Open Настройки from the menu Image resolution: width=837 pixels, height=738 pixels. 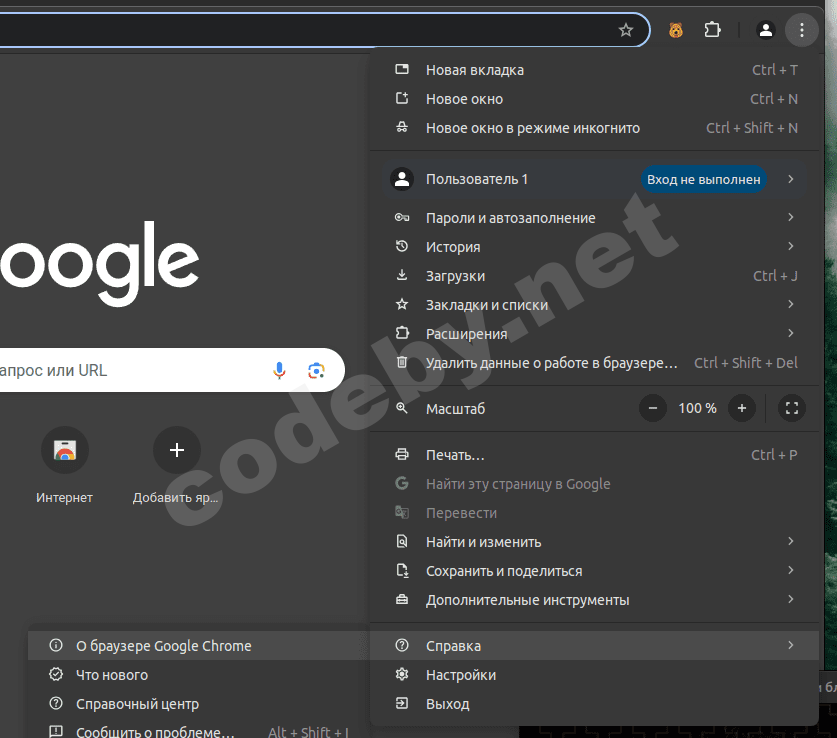[x=595, y=675]
